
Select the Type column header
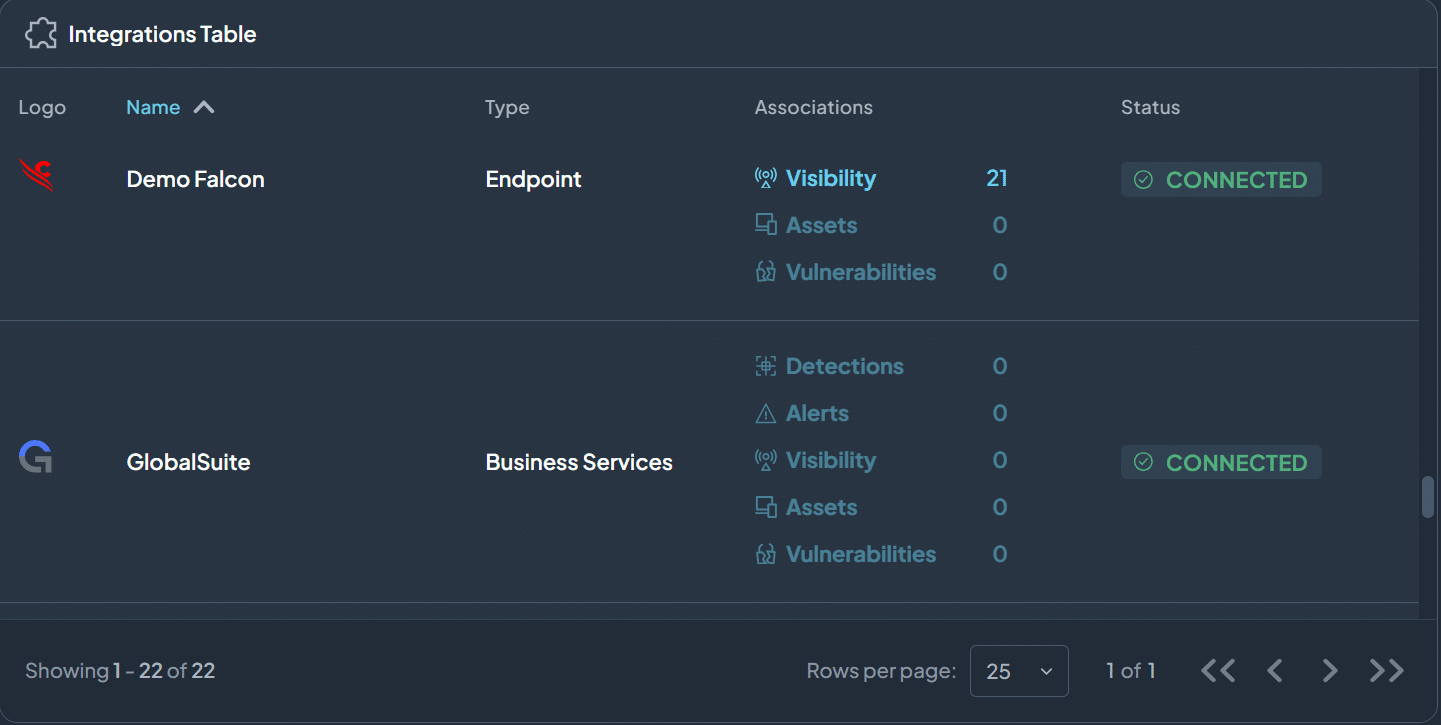pyautogui.click(x=507, y=107)
